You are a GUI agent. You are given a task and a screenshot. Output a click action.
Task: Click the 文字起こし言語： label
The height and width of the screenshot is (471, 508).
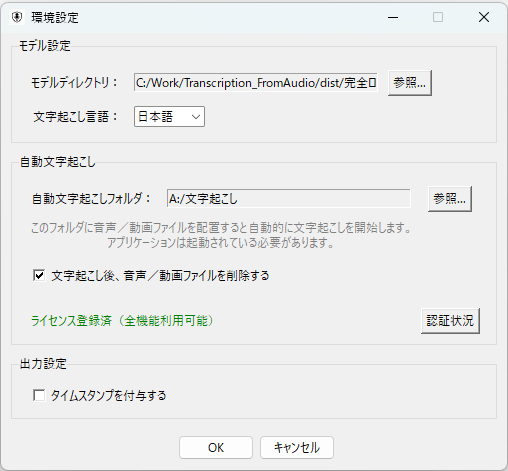point(76,117)
